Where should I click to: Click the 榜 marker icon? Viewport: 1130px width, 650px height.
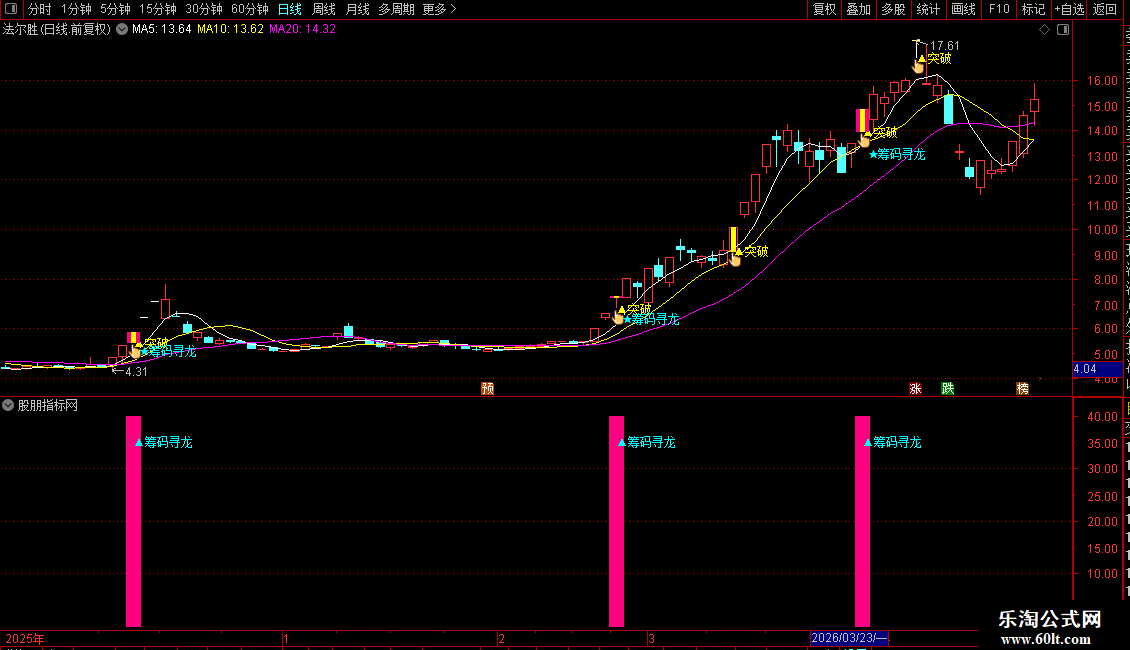1023,388
